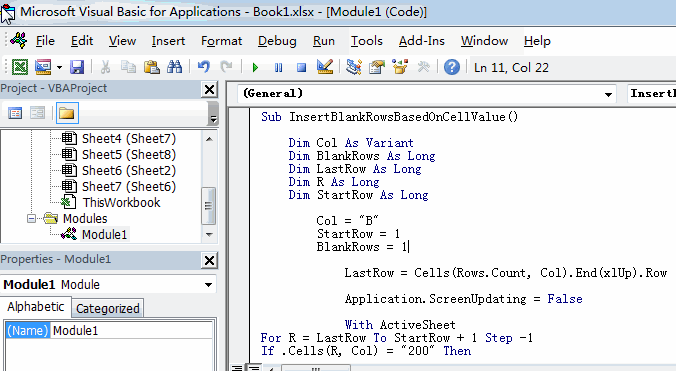Image resolution: width=676 pixels, height=371 pixels.
Task: Select Sheet7 (Sheet6) in project tree
Action: tap(129, 187)
